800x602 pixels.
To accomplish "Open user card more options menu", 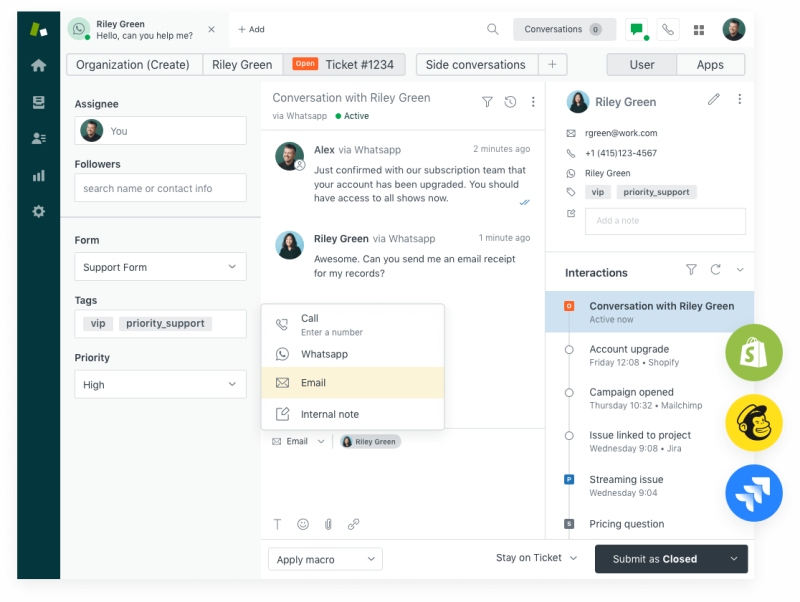I will [739, 99].
